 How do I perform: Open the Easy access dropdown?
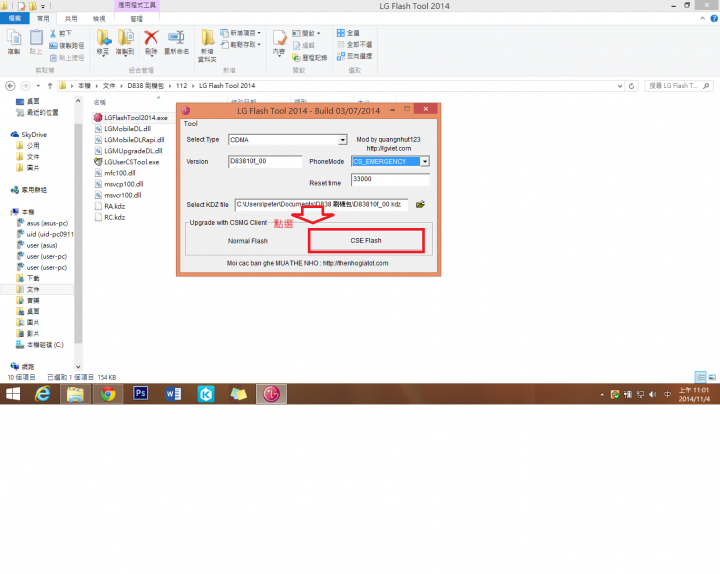click(x=241, y=45)
